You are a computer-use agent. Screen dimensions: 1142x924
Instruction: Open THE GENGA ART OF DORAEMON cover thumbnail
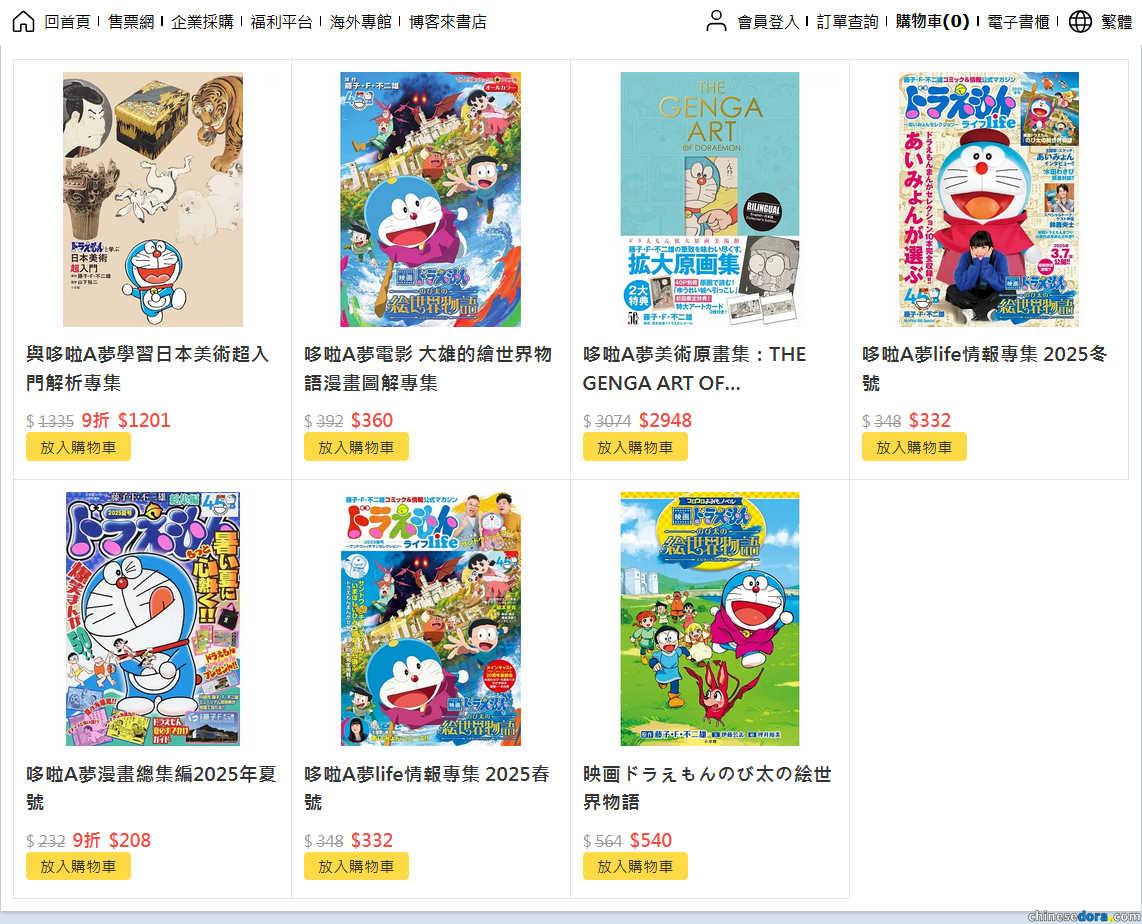coord(710,199)
